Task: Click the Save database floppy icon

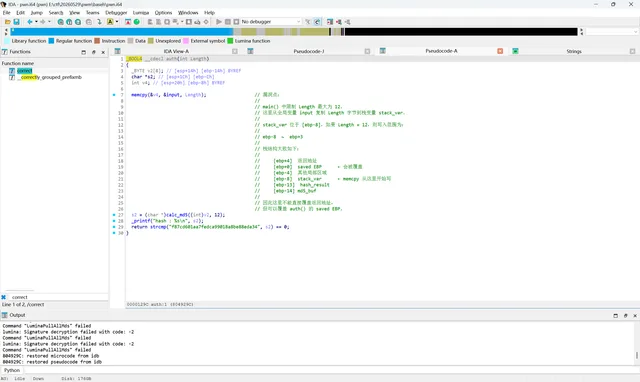Action: click(x=16, y=22)
